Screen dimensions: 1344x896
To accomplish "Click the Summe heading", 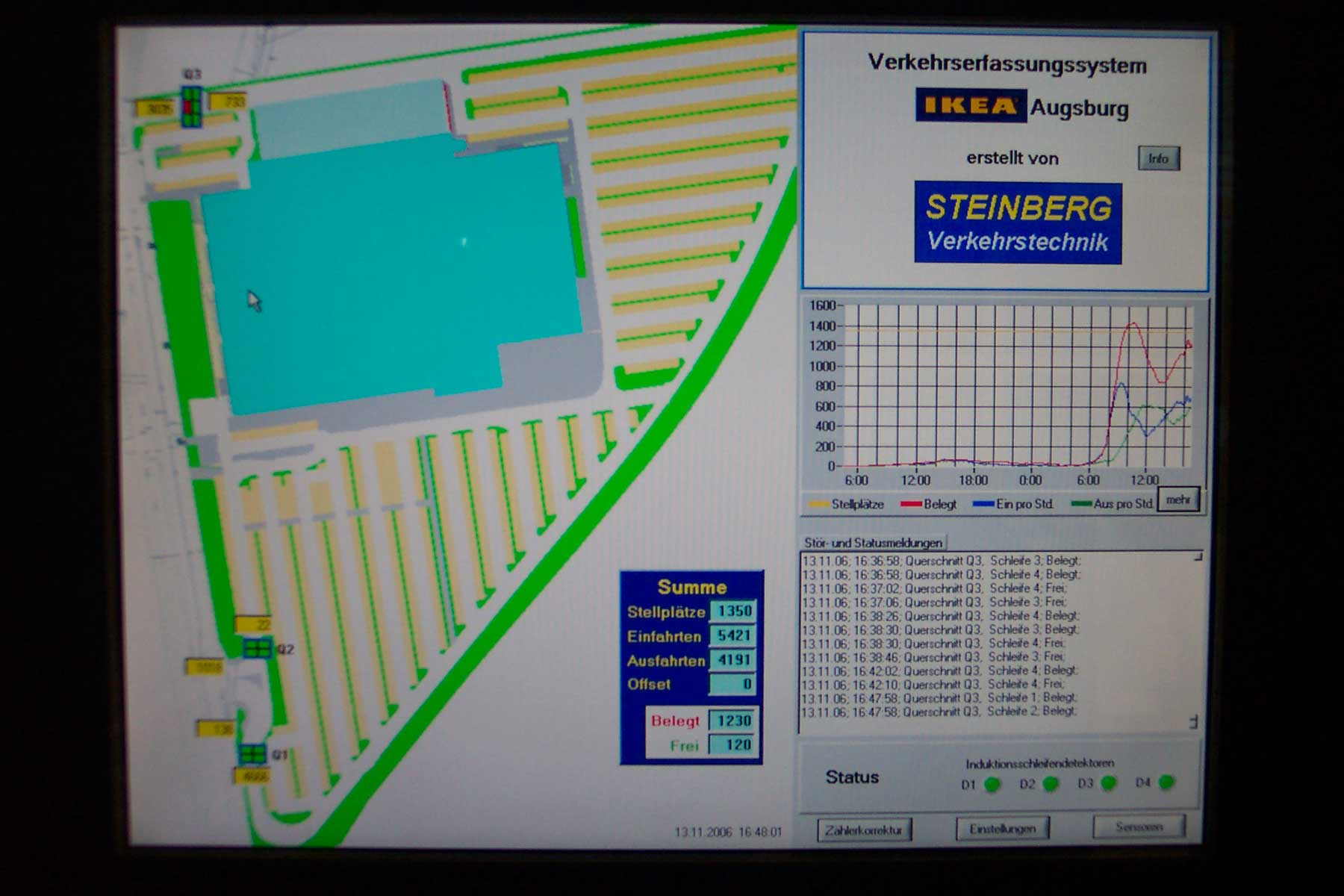I will point(692,587).
